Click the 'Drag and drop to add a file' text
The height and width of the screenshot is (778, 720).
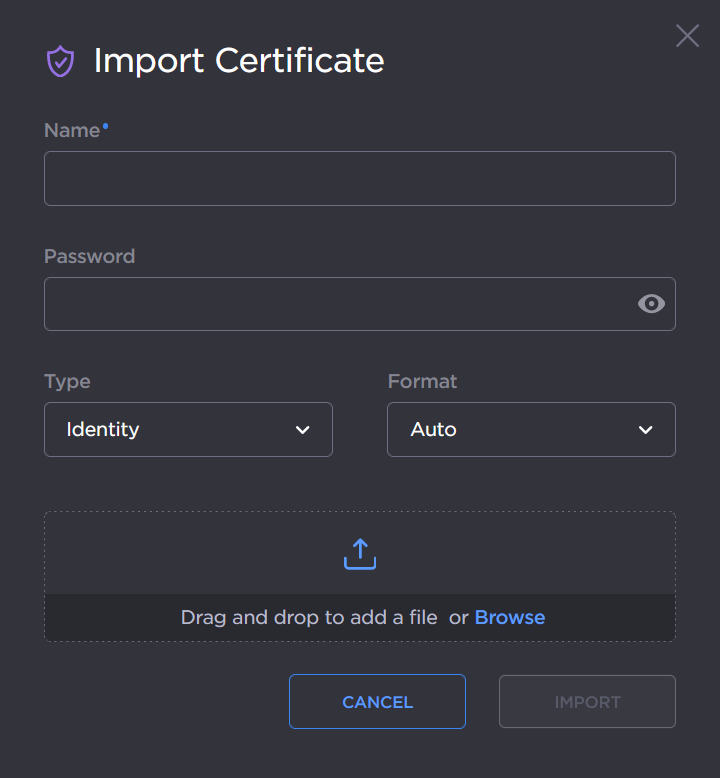point(309,618)
